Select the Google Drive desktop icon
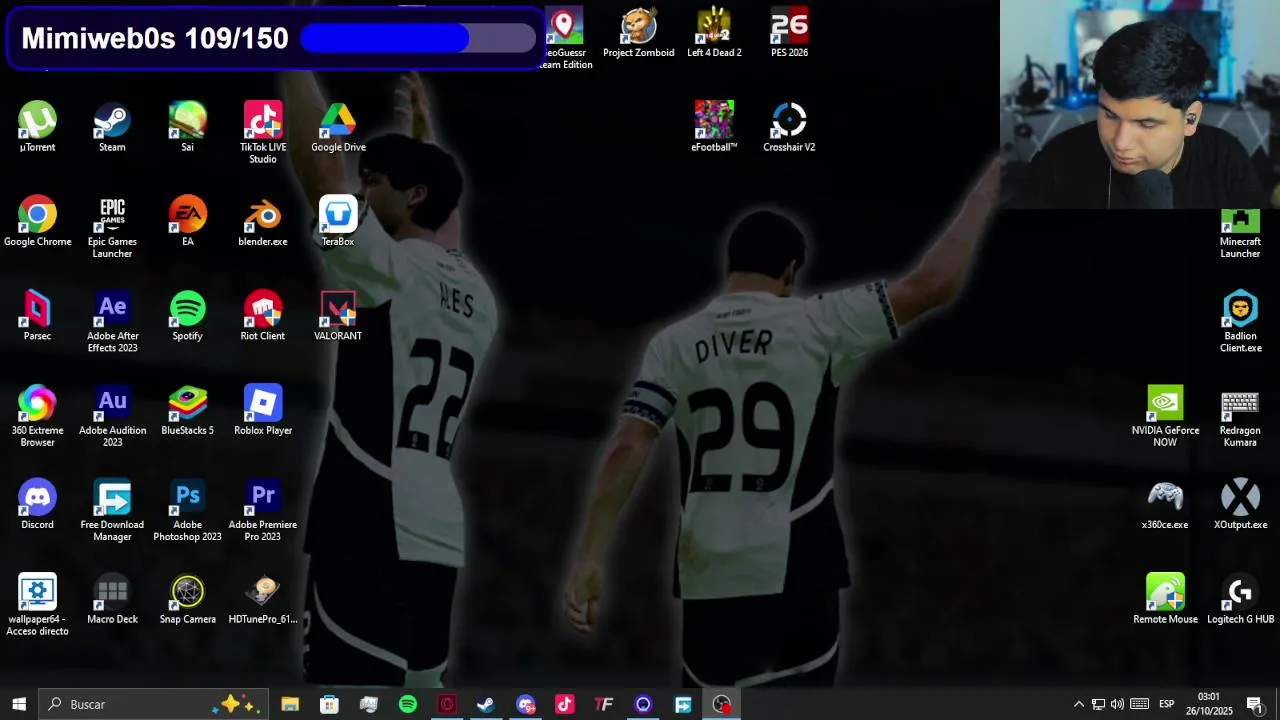 tap(338, 127)
